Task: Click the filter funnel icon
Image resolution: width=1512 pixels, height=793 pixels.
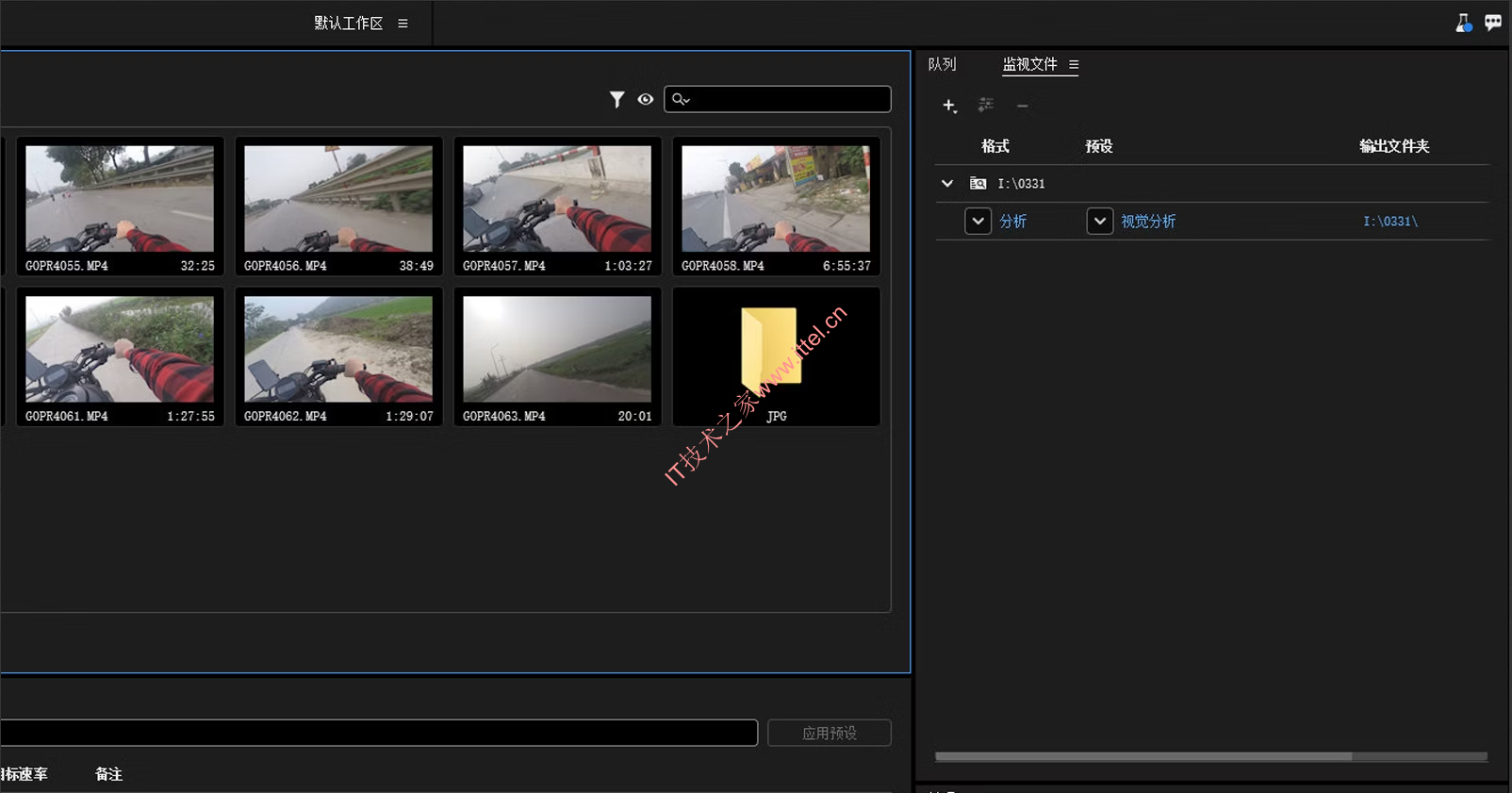Action: click(616, 99)
